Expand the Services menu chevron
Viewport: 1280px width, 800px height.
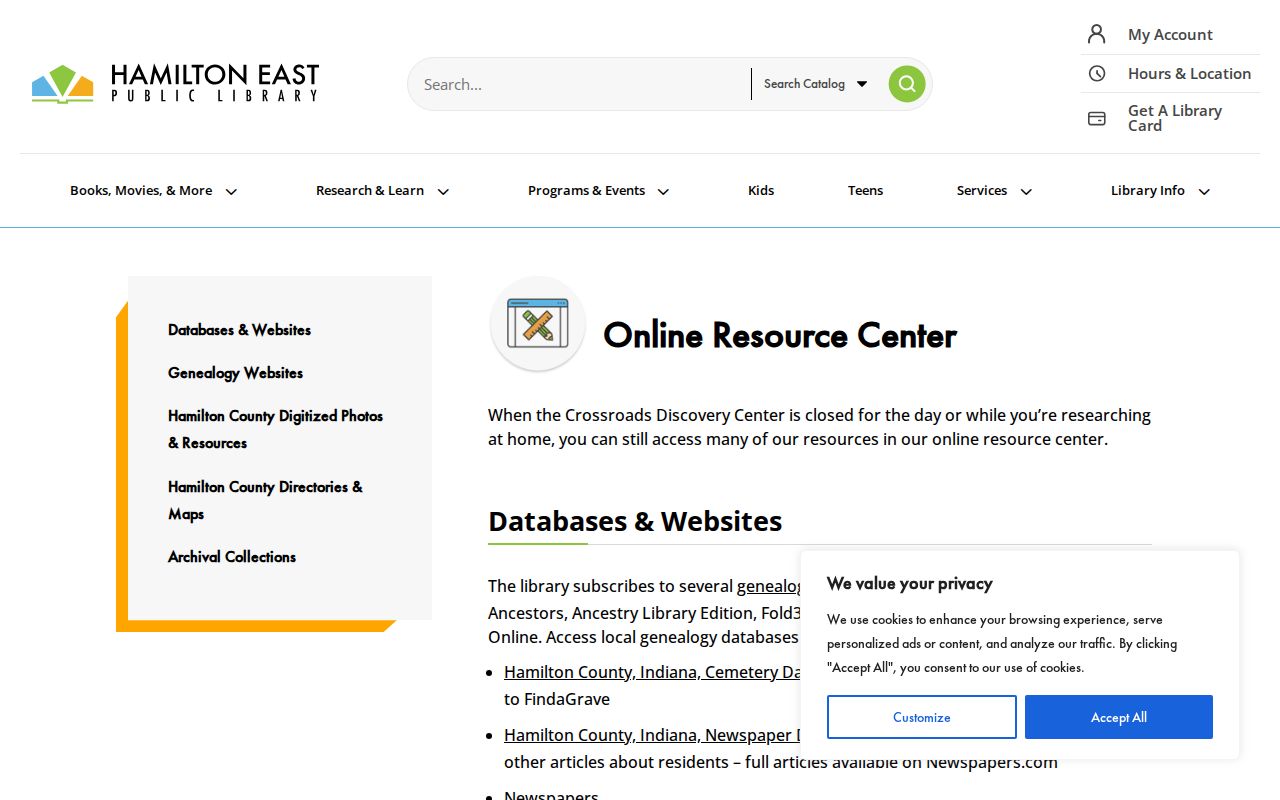coord(1026,192)
